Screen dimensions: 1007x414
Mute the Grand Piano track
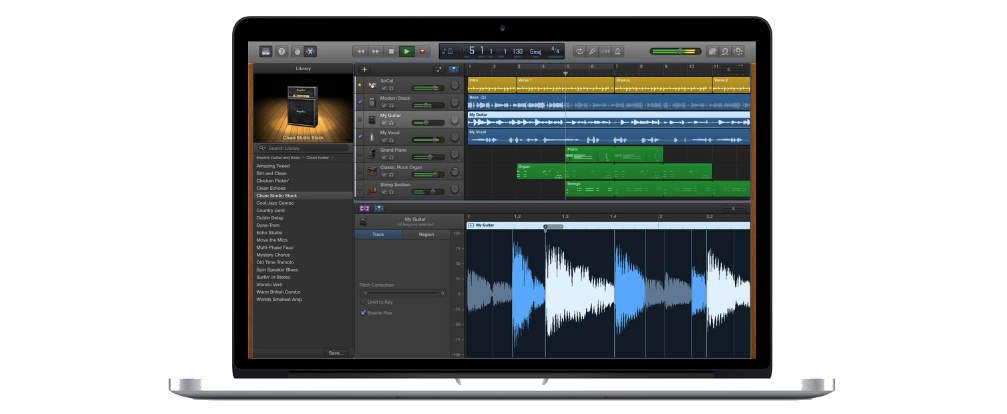tap(383, 158)
